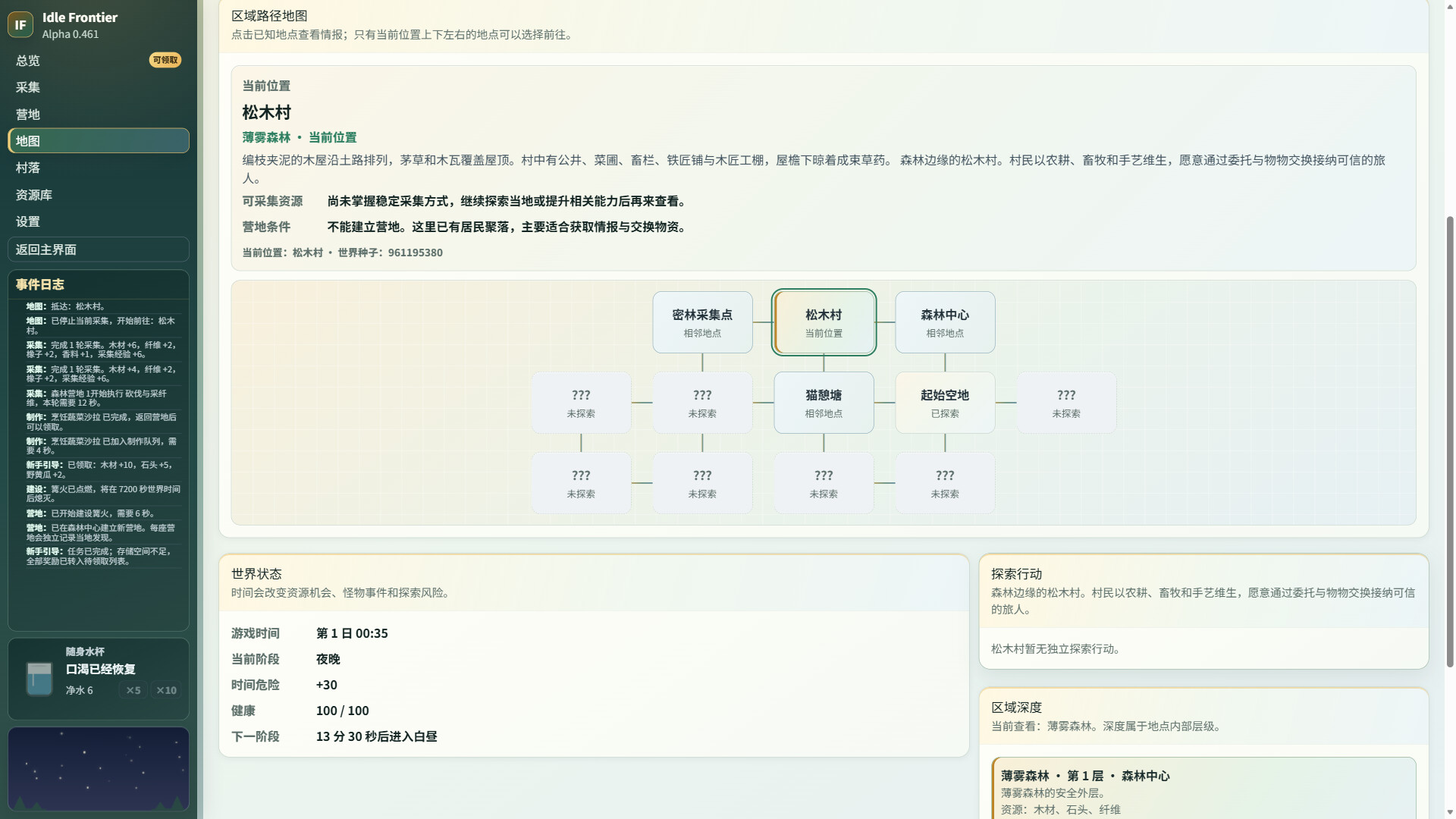This screenshot has width=1456, height=819.
Task: Click log entry about 篝火已点燃
Action: click(103, 494)
